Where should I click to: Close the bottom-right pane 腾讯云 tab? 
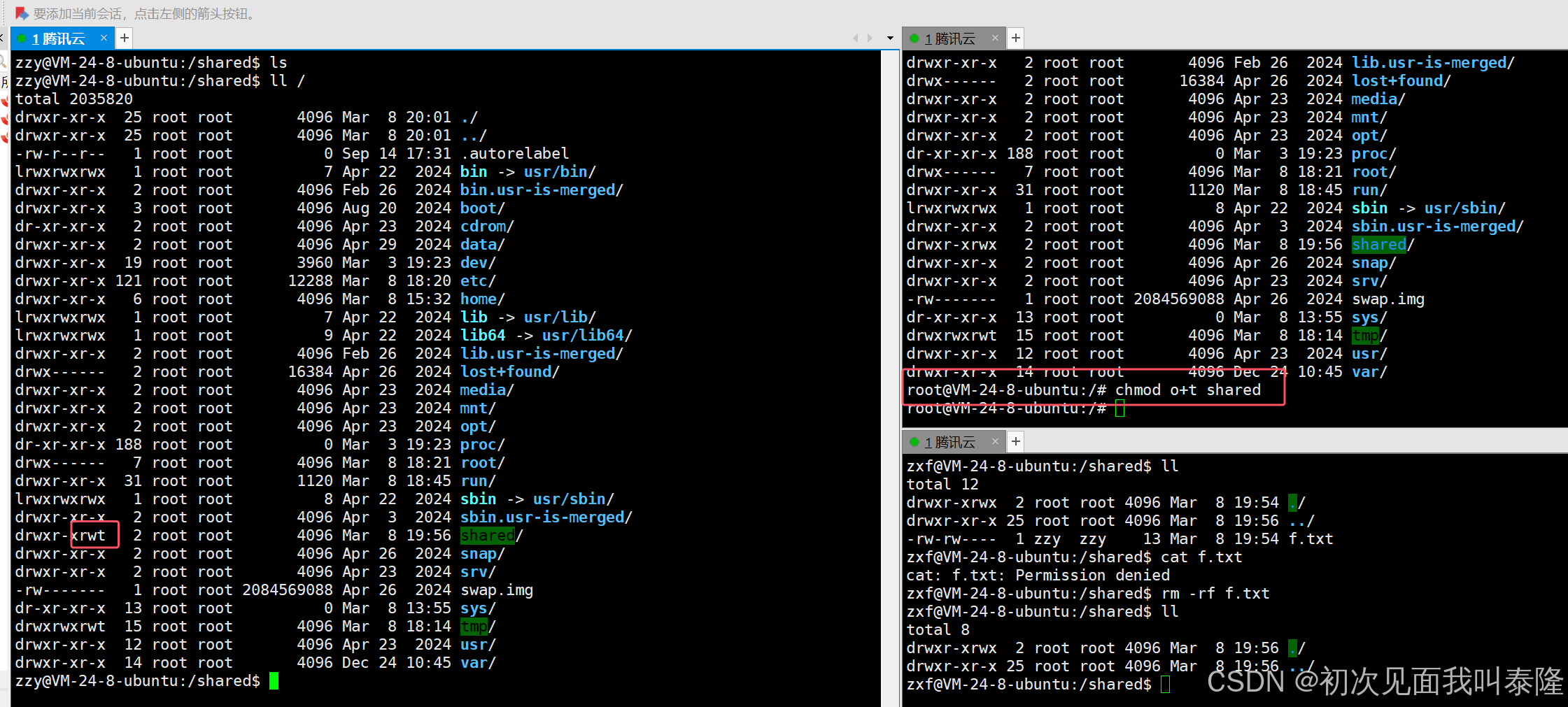[x=996, y=441]
